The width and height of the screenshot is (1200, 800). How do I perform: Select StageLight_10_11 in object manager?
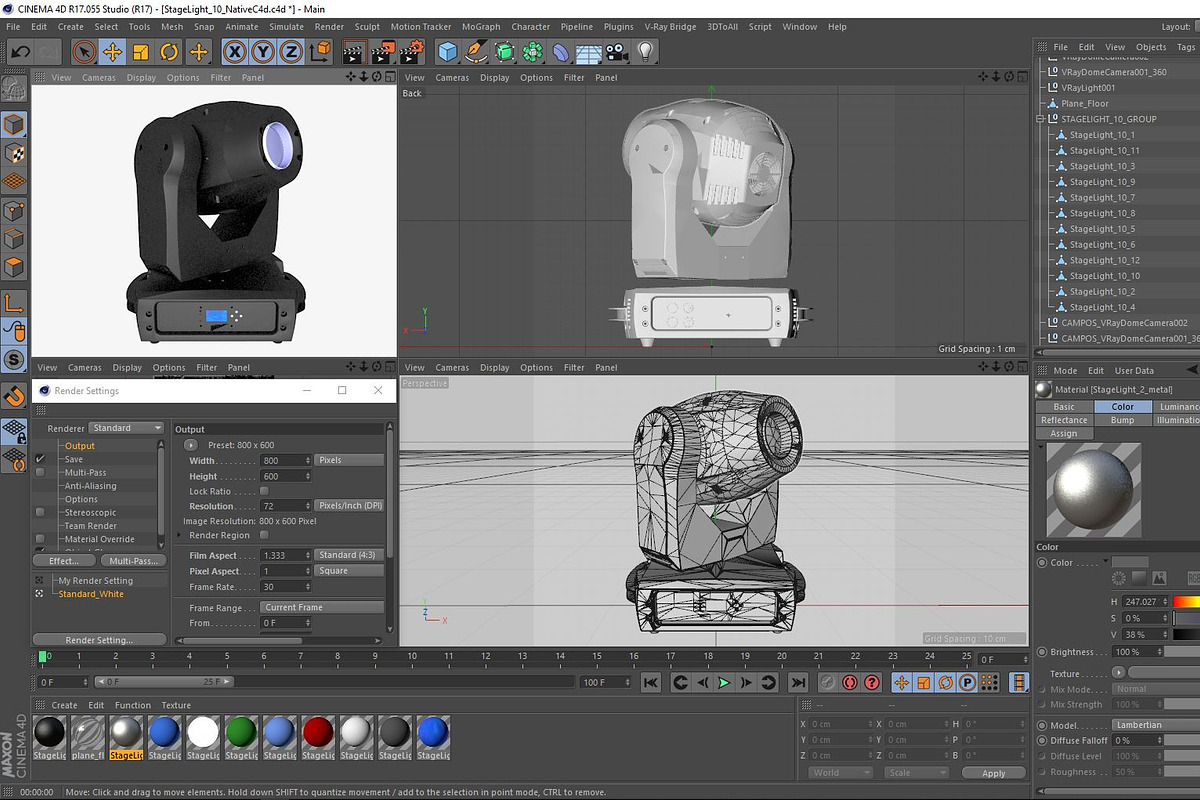tap(1104, 150)
